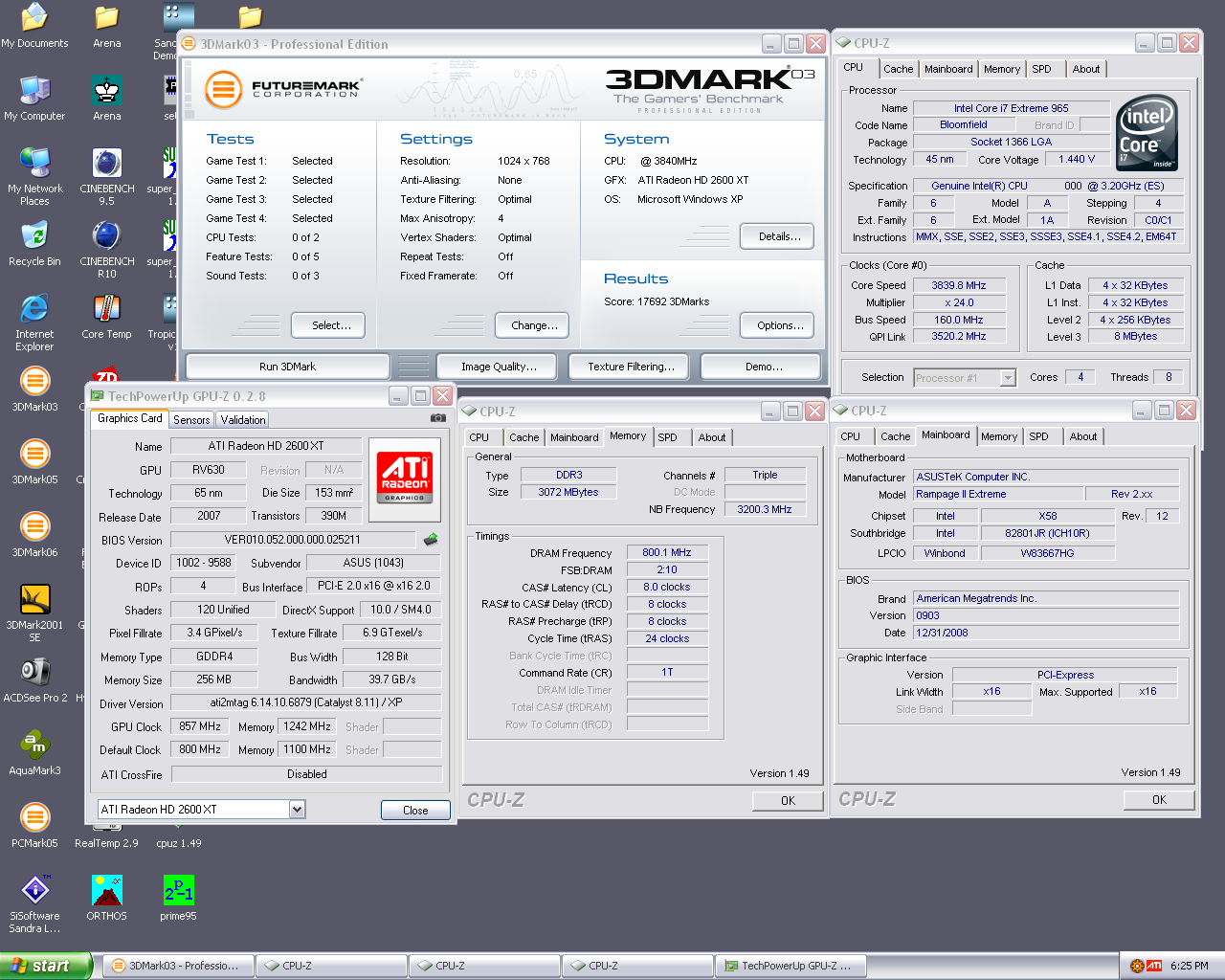The image size is (1225, 980).
Task: Click the ATI Radeon Graphics logo
Action: [x=405, y=478]
